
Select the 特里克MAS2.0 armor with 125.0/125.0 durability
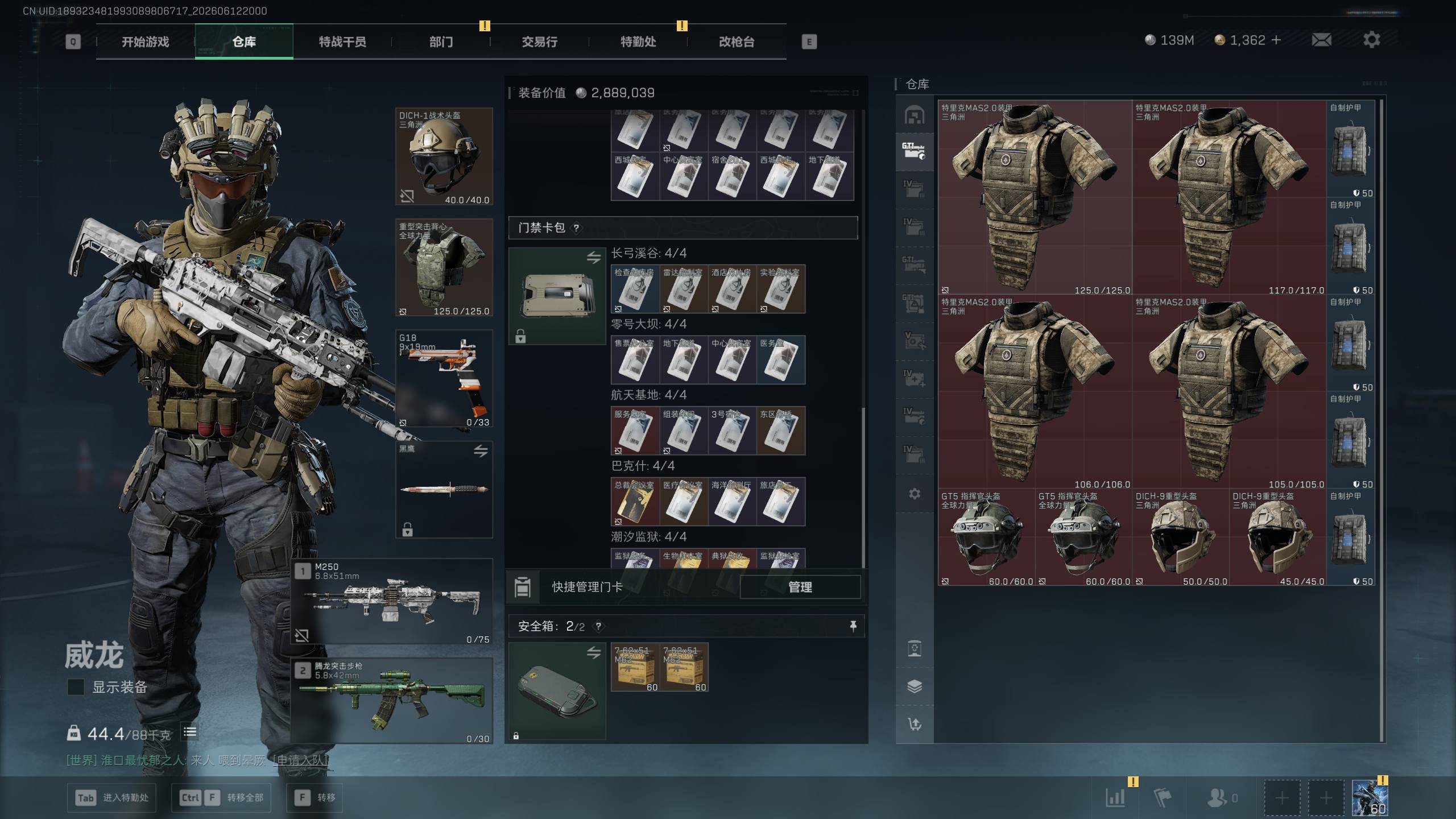[x=1035, y=197]
